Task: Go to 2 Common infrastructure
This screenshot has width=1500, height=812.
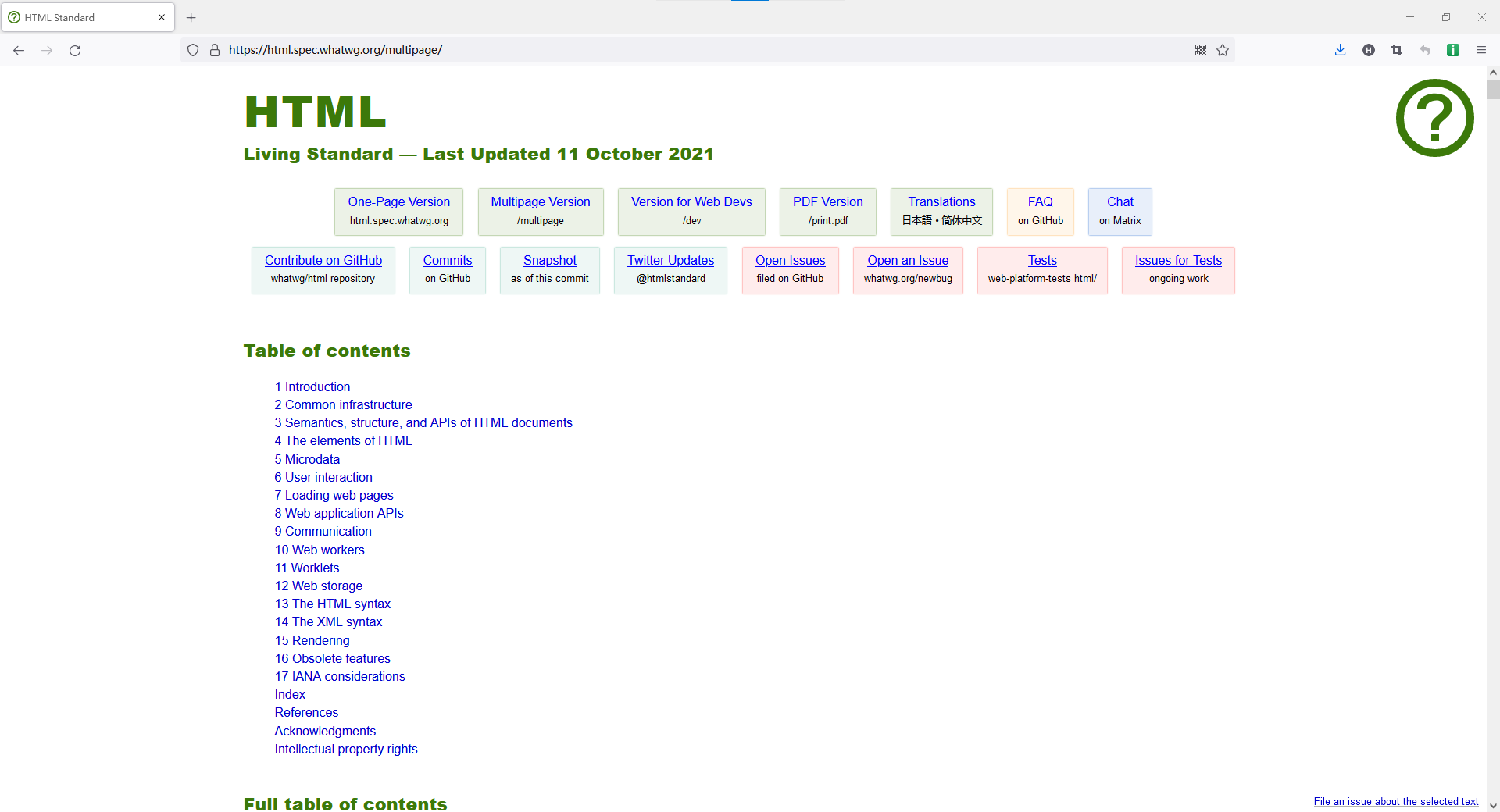Action: click(x=343, y=404)
